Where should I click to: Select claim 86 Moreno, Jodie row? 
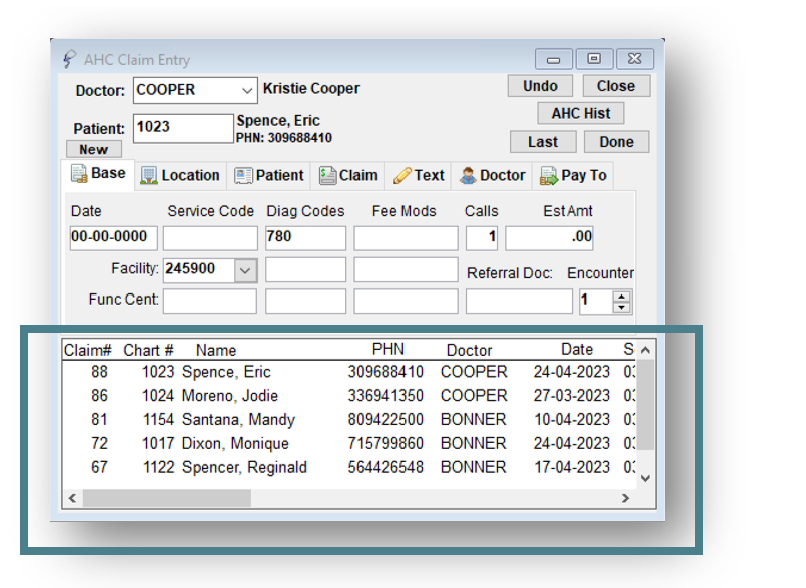[x=349, y=395]
